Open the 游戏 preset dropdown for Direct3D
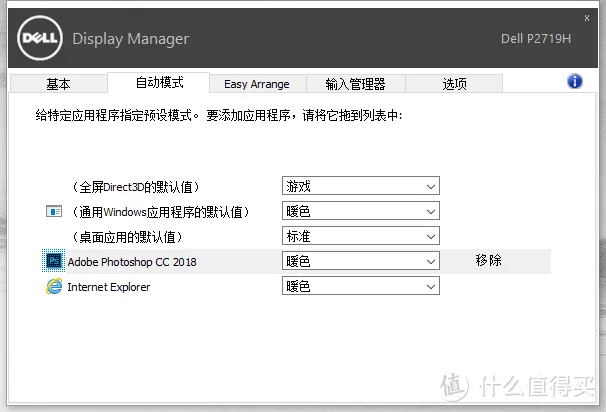The image size is (606, 412). [x=361, y=186]
